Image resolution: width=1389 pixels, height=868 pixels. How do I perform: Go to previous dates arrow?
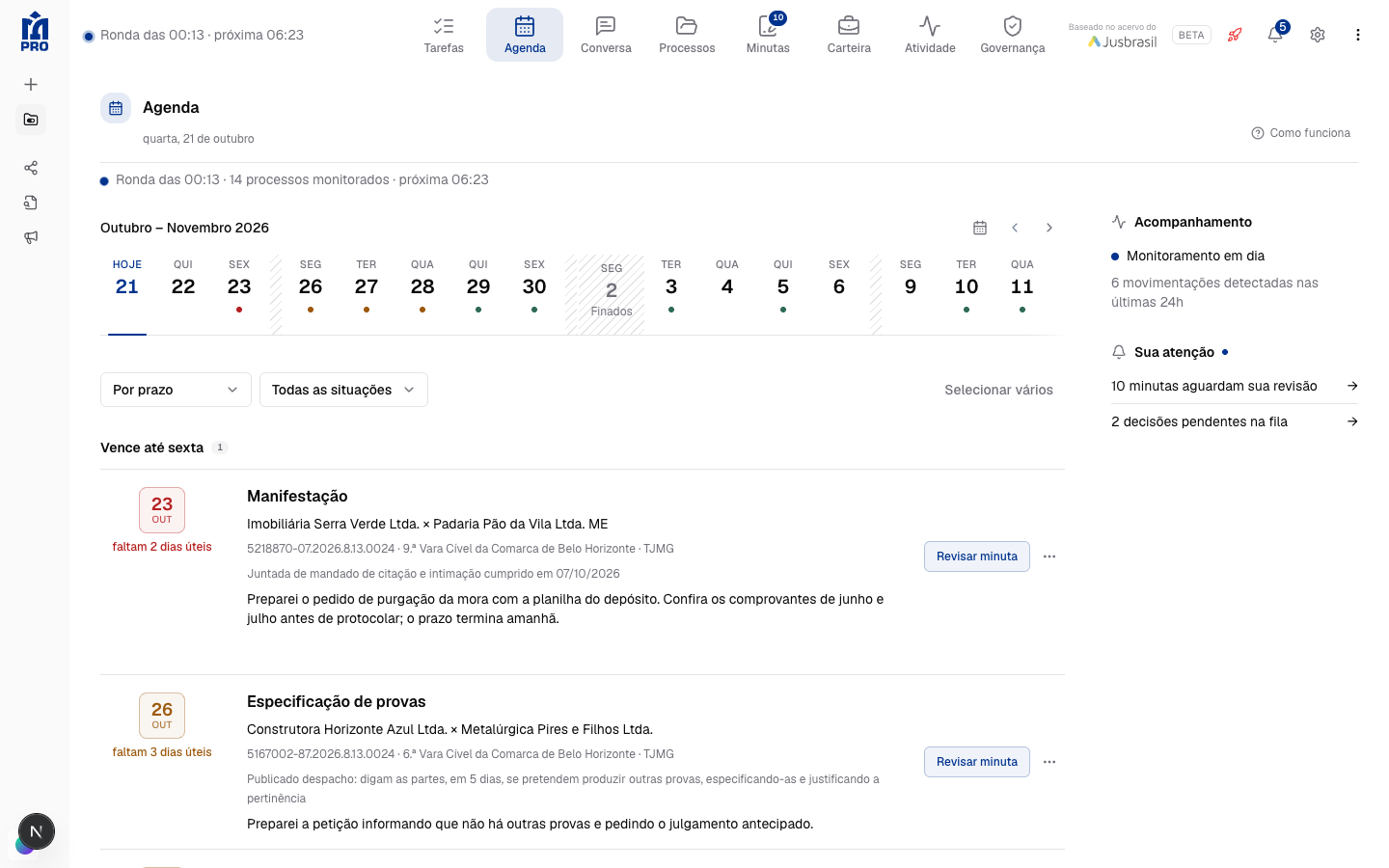click(x=1015, y=228)
